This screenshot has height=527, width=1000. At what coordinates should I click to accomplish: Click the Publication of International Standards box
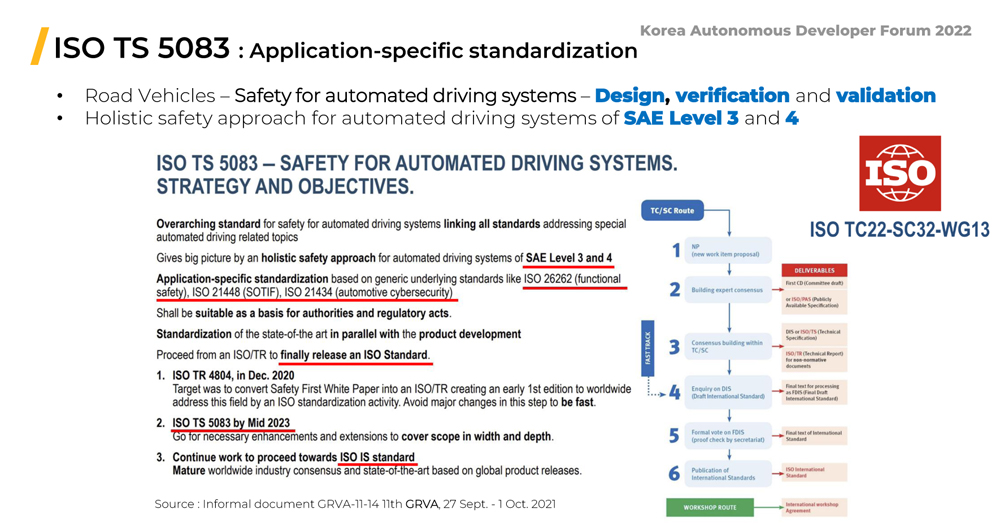(729, 474)
